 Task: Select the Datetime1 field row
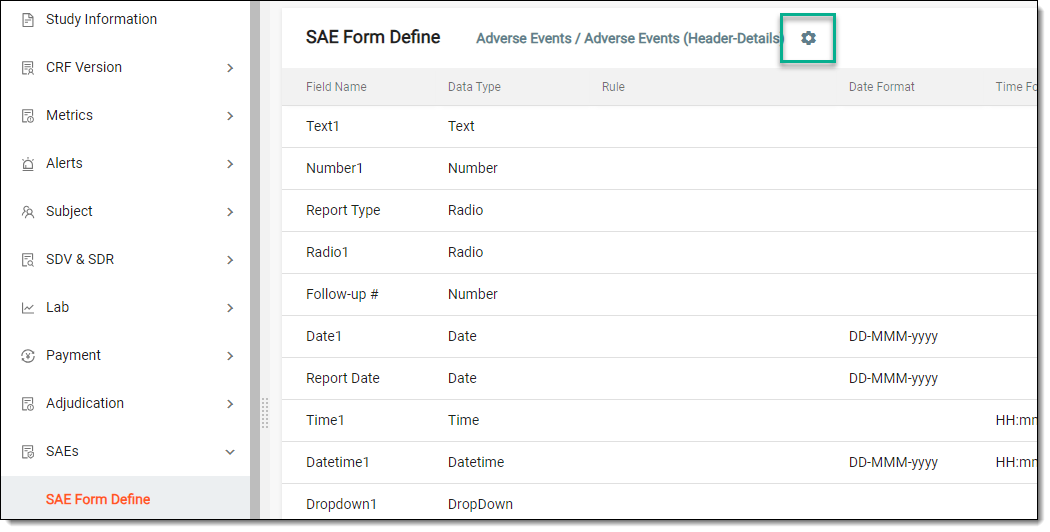(660, 462)
